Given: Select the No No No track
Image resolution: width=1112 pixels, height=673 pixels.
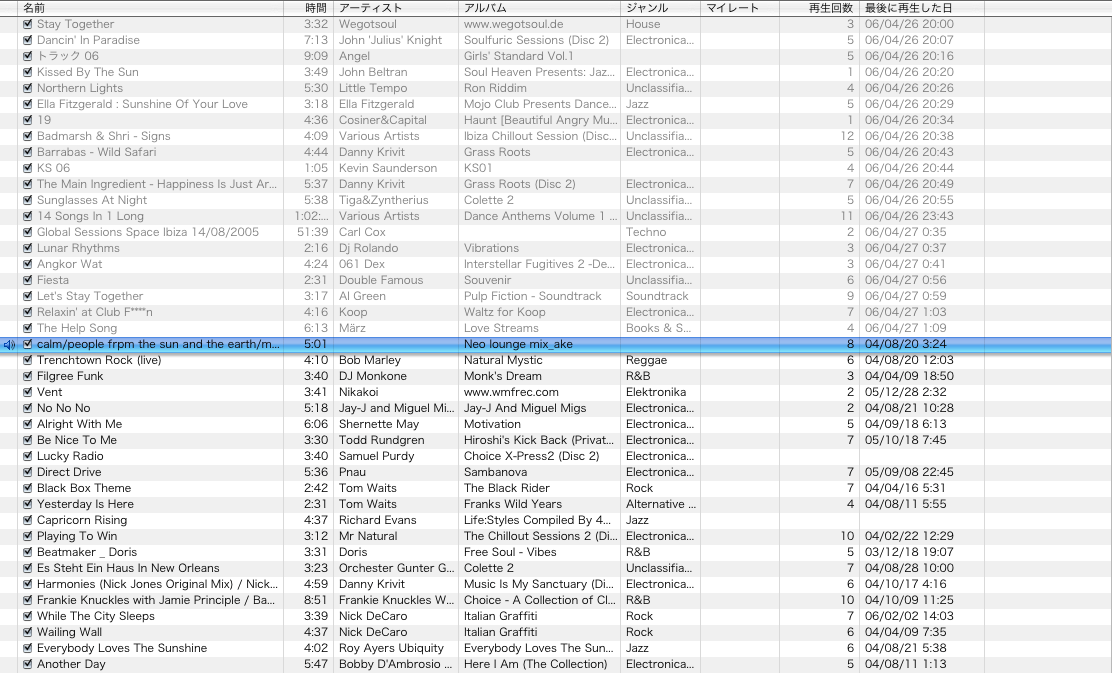Looking at the screenshot, I should (x=64, y=408).
